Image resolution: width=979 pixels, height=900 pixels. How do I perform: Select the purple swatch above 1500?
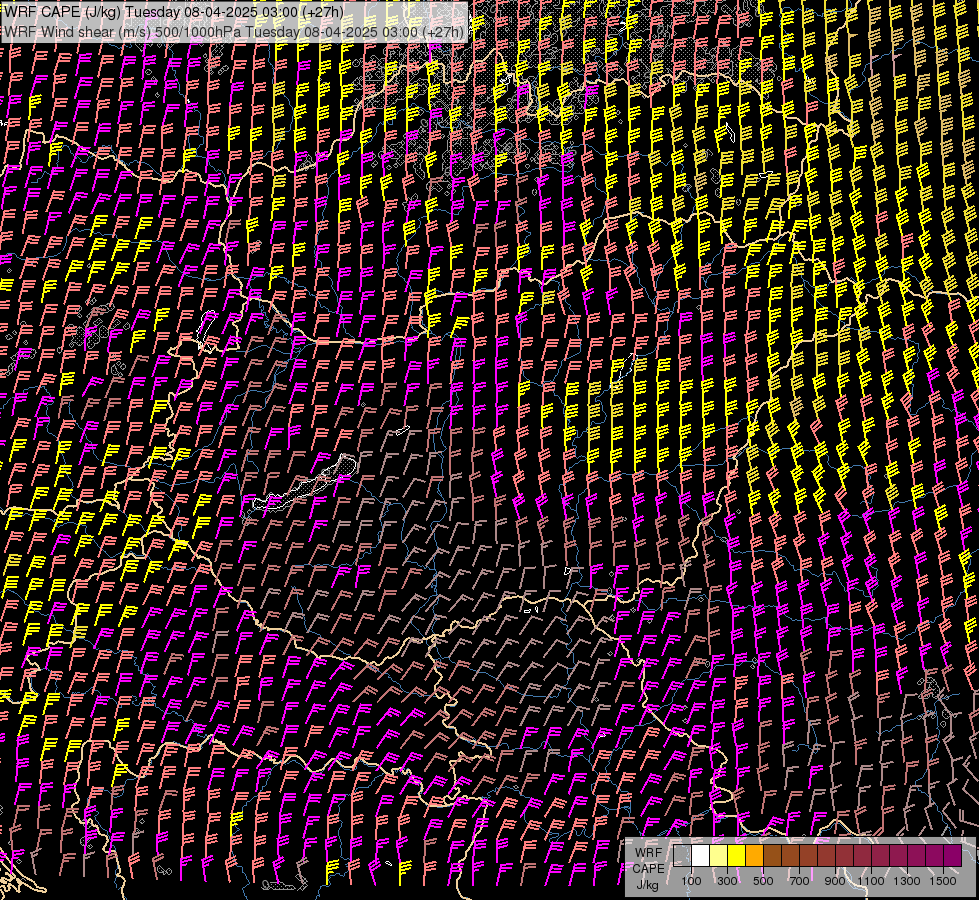(953, 856)
